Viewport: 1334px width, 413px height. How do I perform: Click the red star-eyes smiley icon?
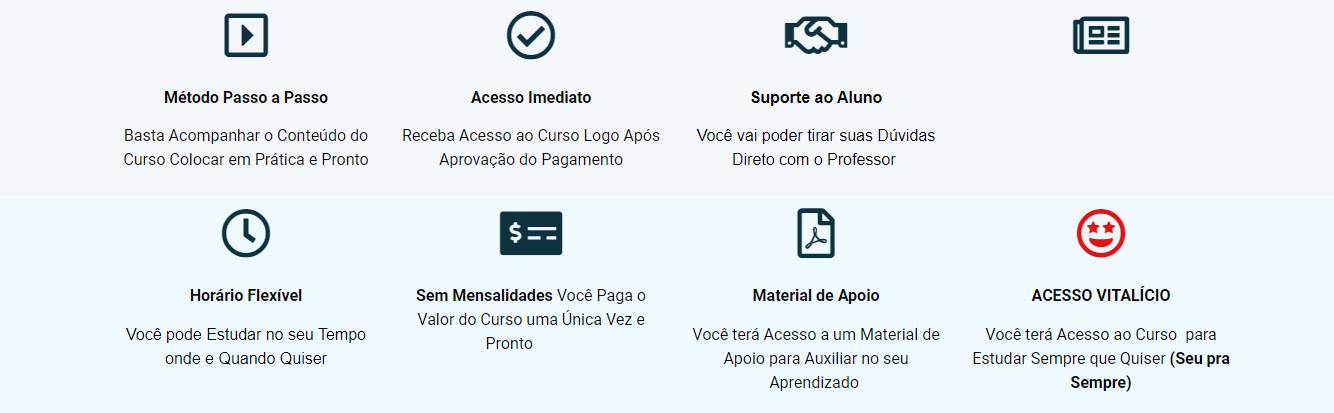click(x=1101, y=233)
